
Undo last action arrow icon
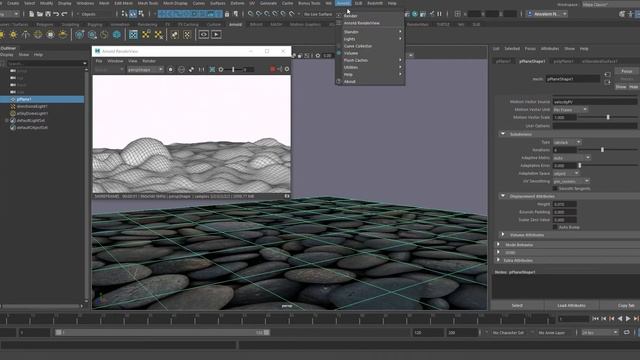click(56, 14)
